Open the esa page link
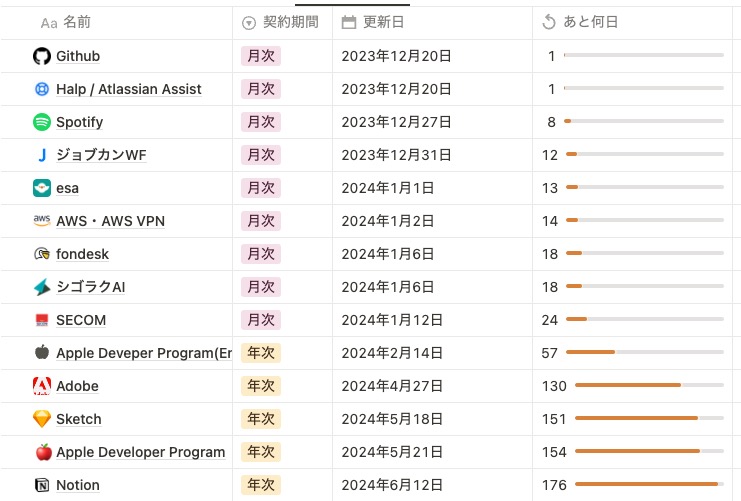 (x=67, y=188)
